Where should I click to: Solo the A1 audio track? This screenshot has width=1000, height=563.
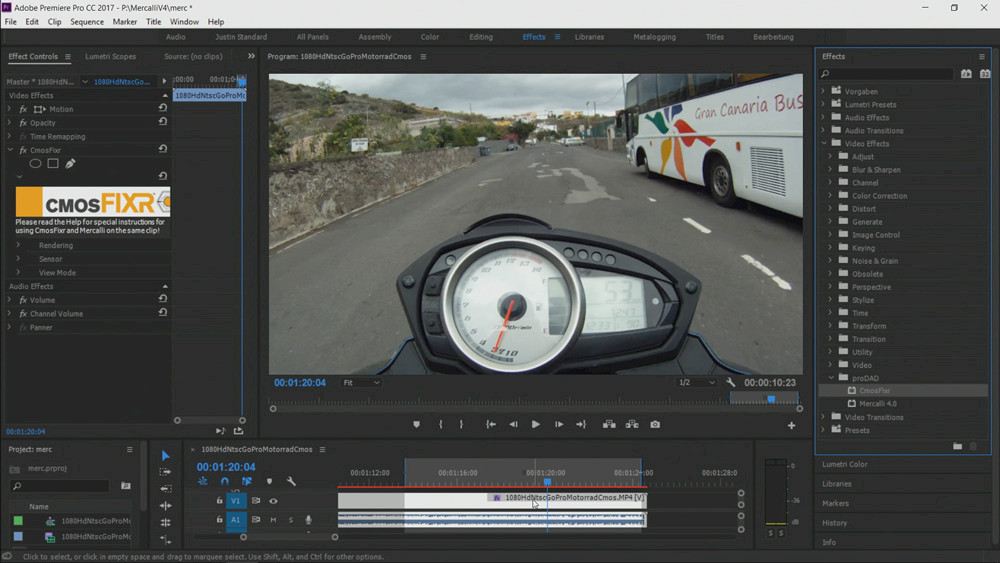tap(291, 520)
